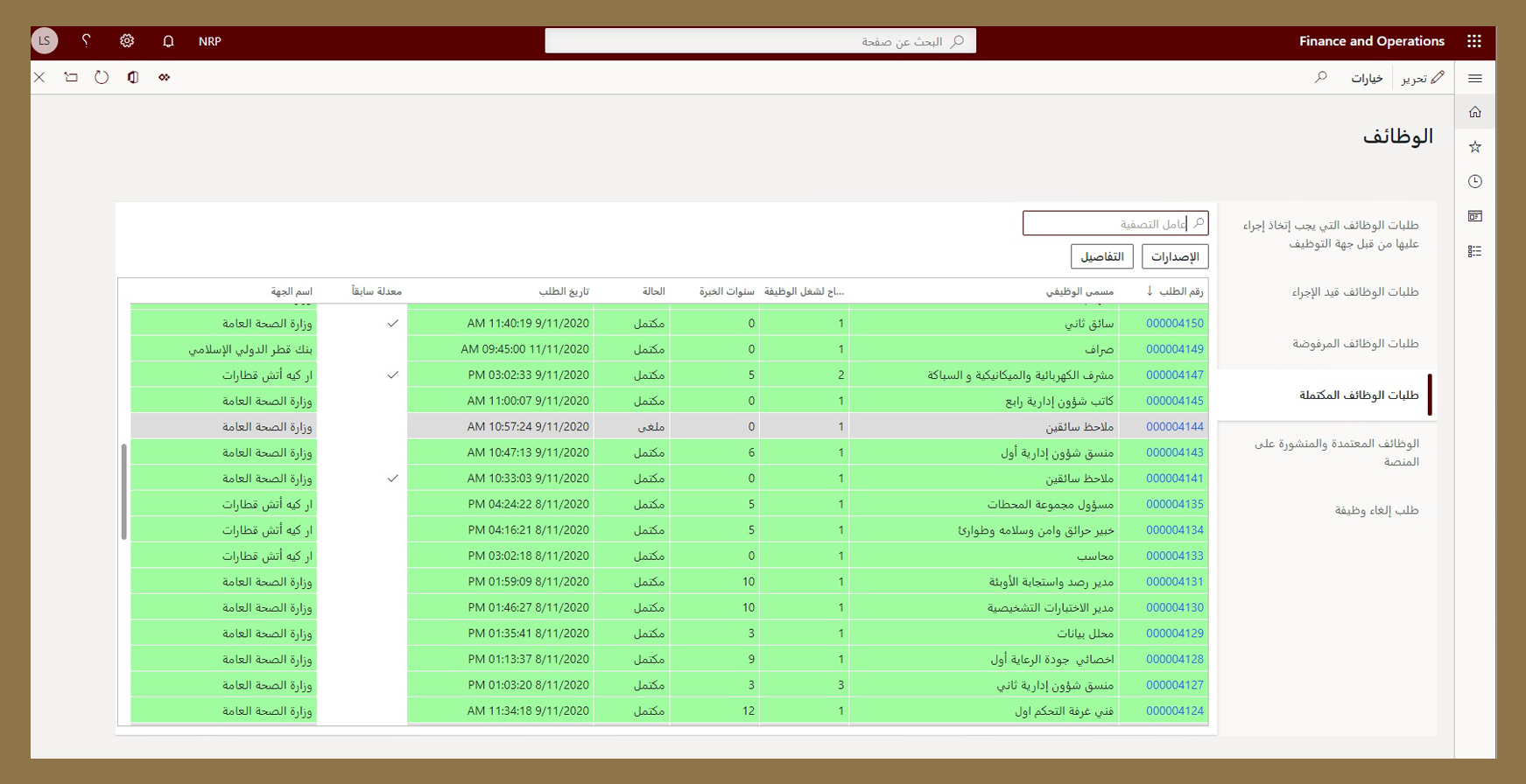Open in Microsoft Office icon

pos(133,77)
